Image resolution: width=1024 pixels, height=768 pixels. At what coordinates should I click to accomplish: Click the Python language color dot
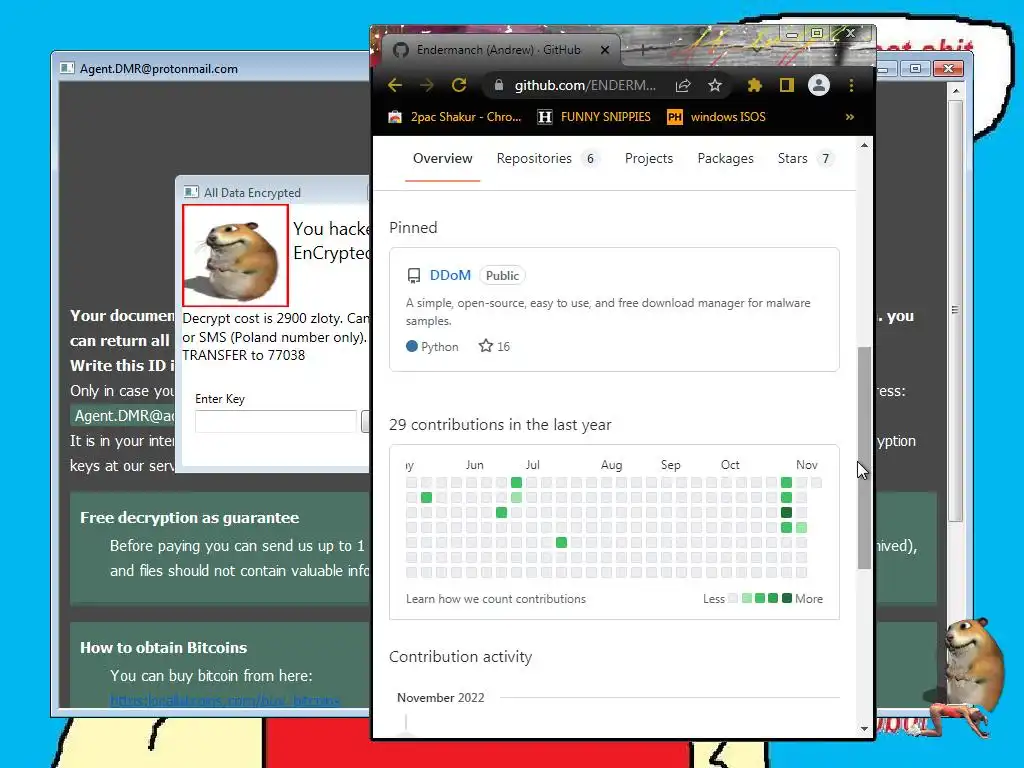pos(411,346)
